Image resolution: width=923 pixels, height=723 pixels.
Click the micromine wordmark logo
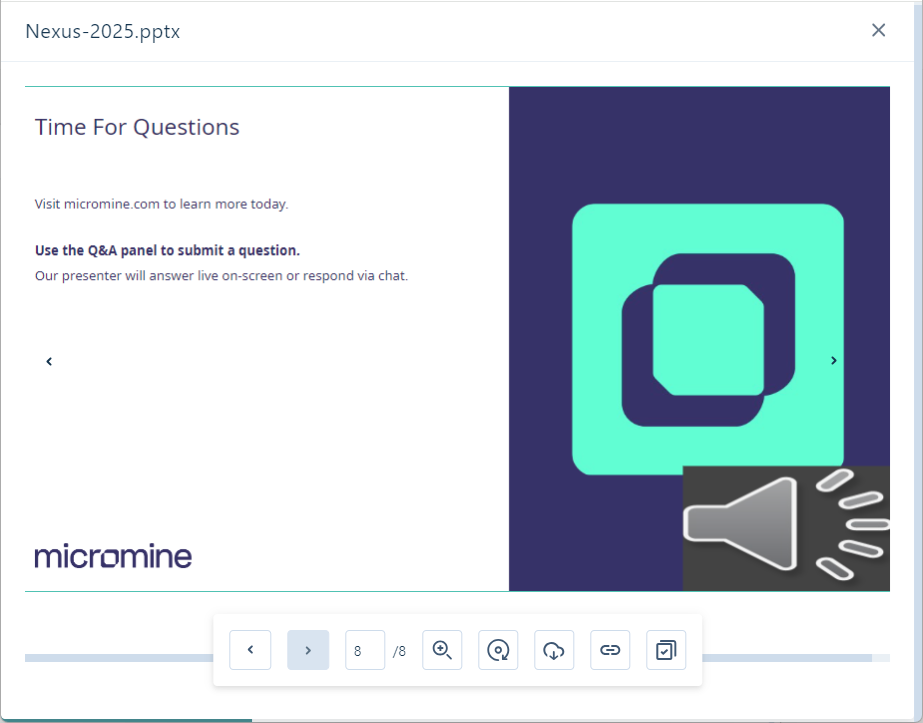(113, 556)
